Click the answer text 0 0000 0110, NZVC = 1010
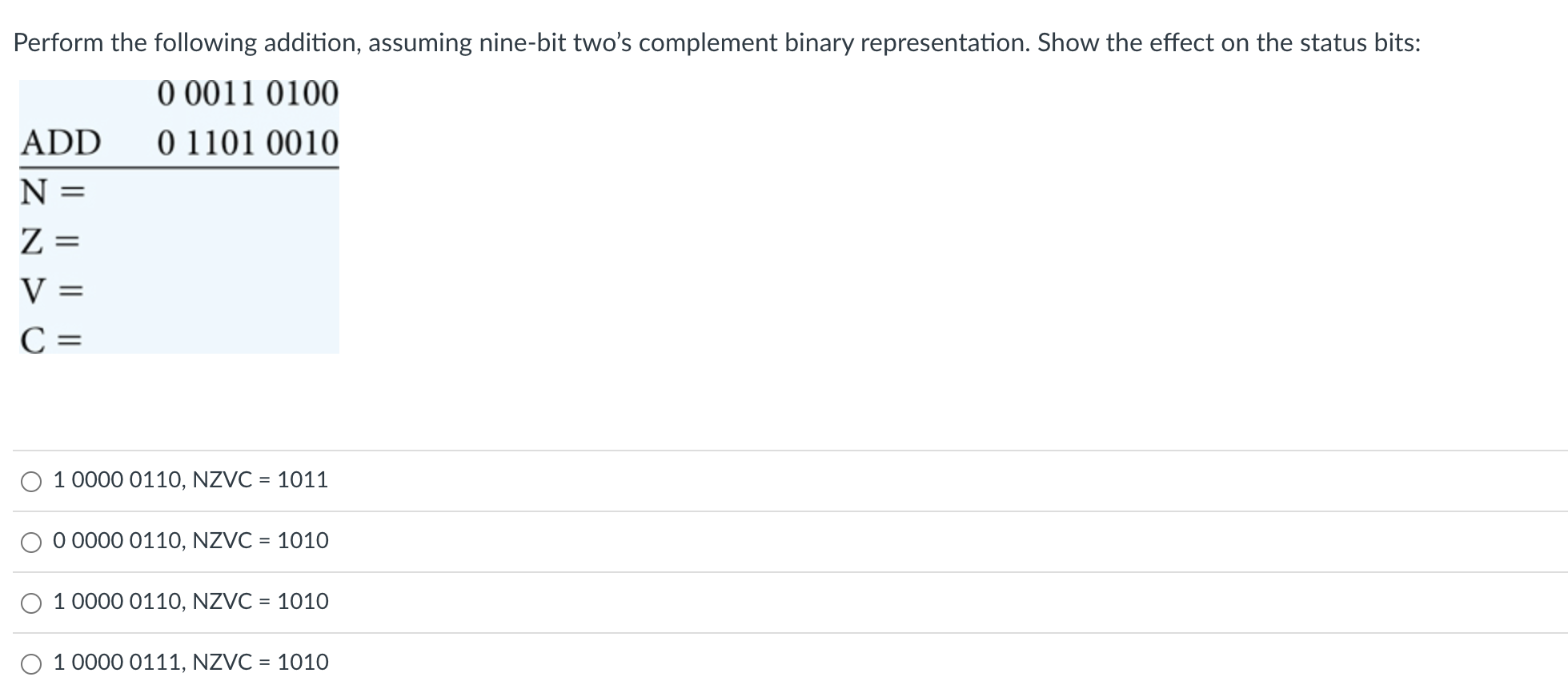 click(190, 542)
